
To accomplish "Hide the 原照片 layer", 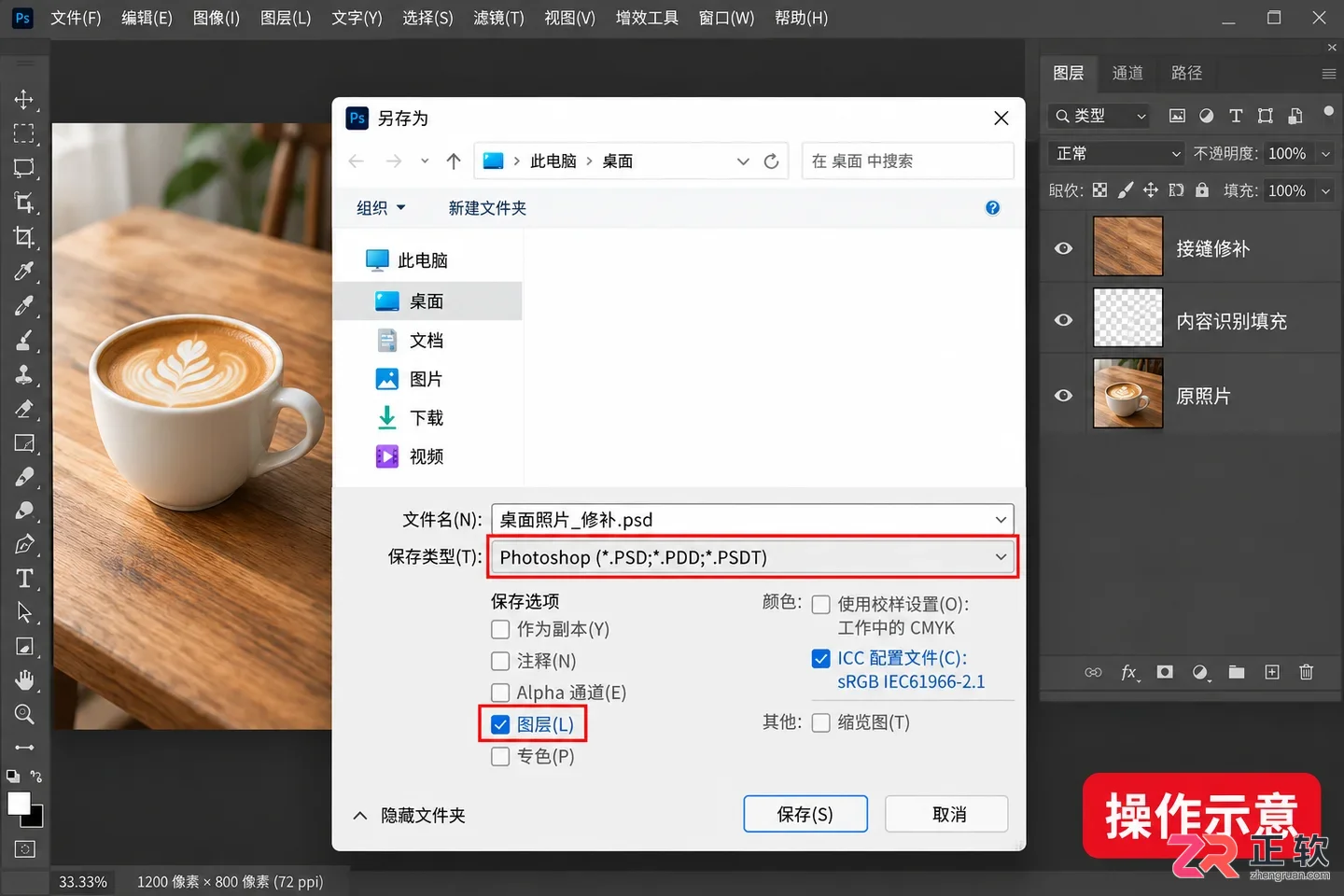I will (1063, 396).
